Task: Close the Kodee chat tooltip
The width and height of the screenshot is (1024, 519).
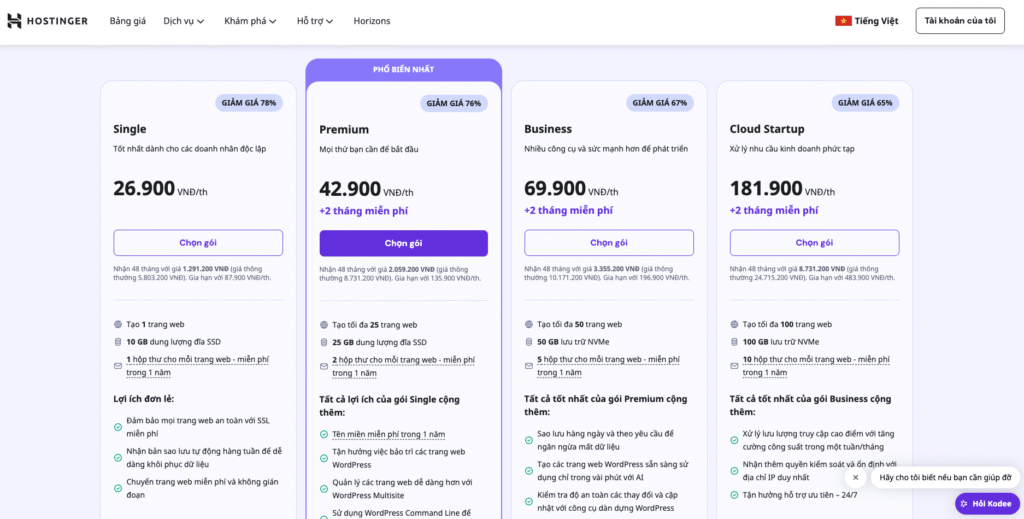Action: [x=855, y=478]
